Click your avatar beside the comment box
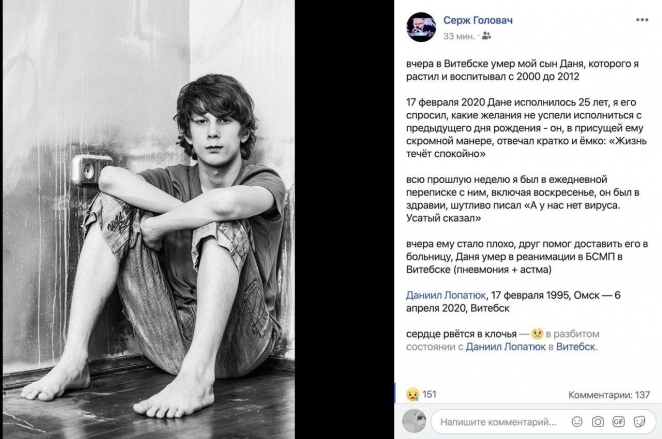 coord(415,421)
